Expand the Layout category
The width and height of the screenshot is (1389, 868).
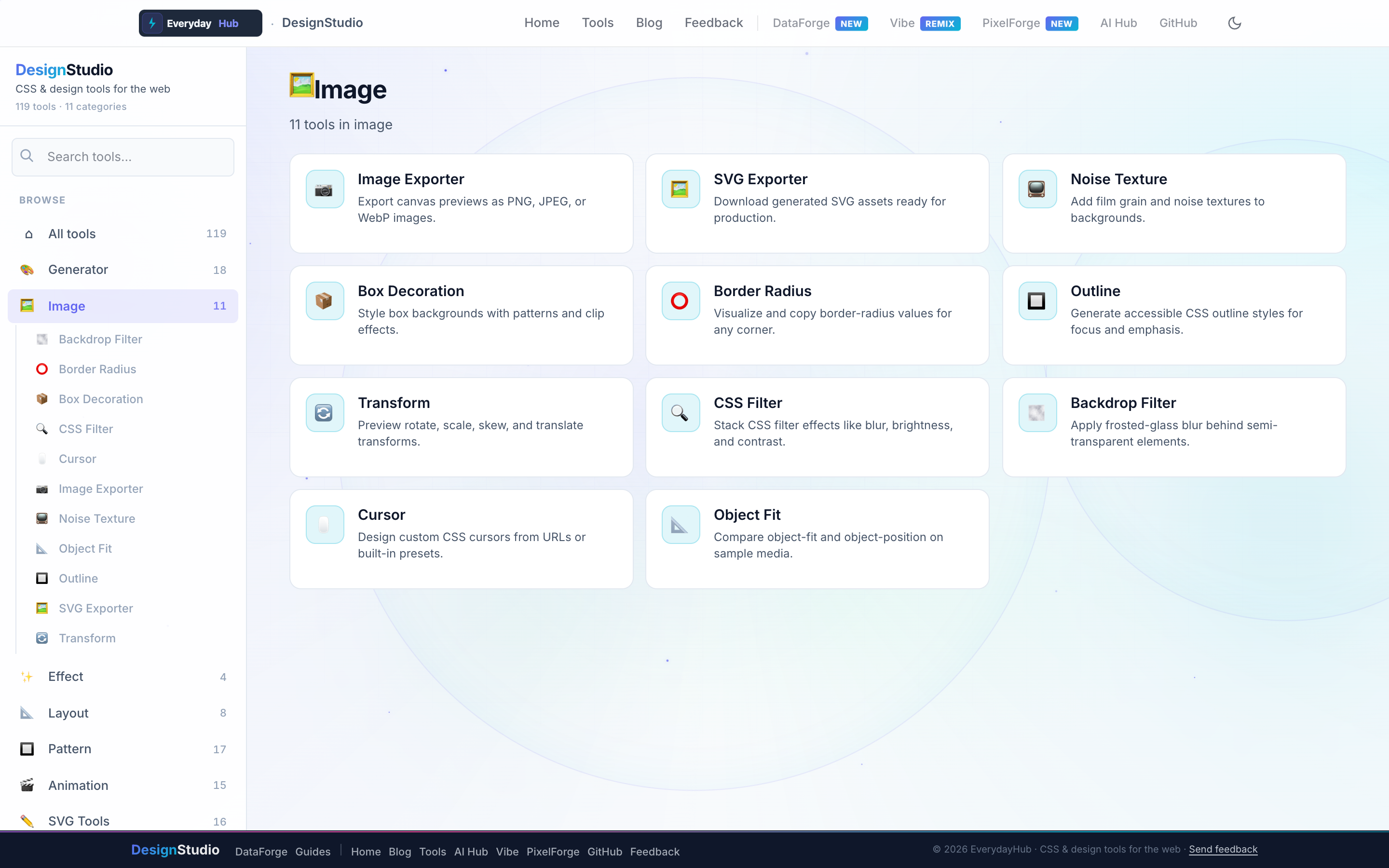tap(123, 713)
